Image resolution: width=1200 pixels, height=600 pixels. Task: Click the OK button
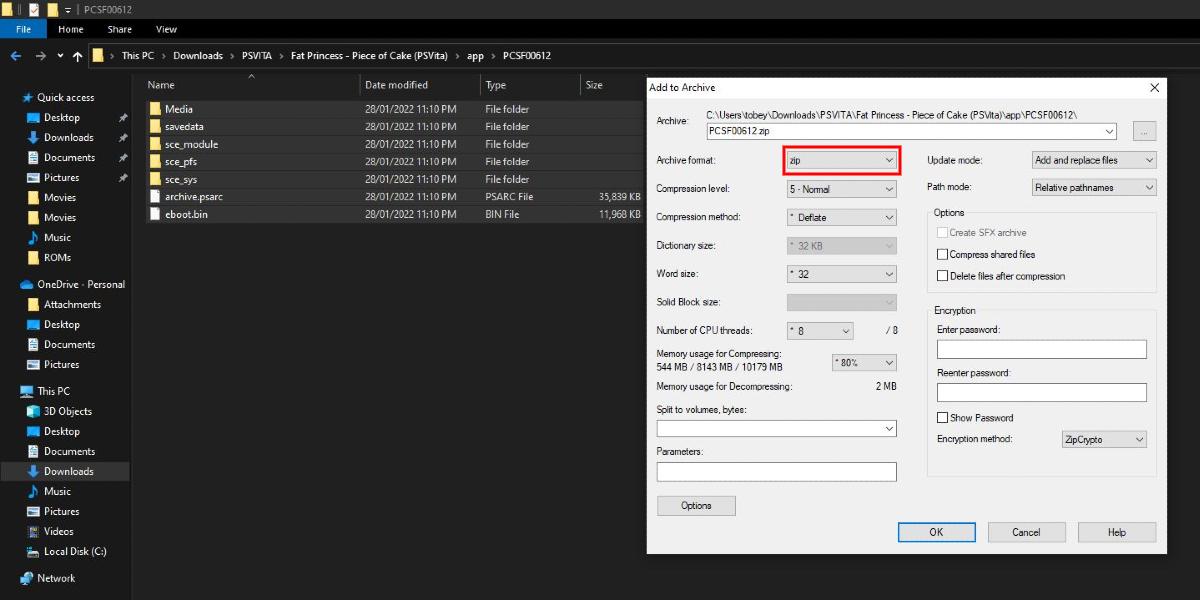(x=936, y=532)
